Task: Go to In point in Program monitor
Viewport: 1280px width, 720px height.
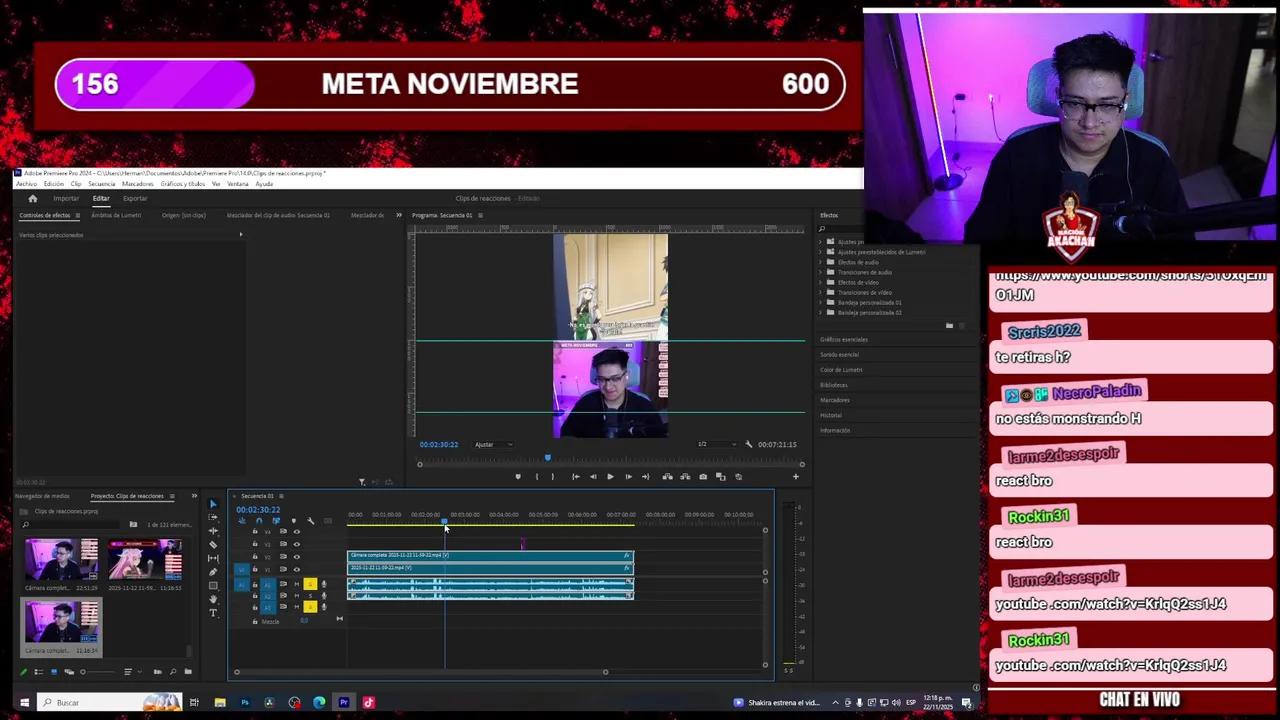Action: coord(576,476)
